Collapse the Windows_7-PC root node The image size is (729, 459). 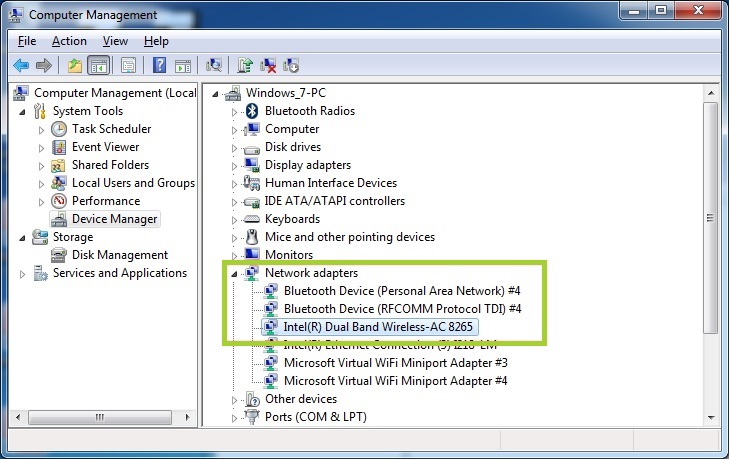point(215,94)
